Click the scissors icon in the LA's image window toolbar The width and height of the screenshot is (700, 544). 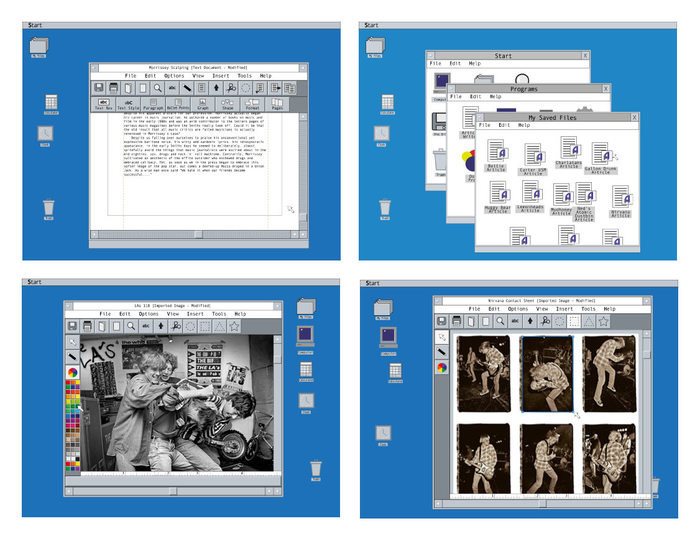(176, 326)
